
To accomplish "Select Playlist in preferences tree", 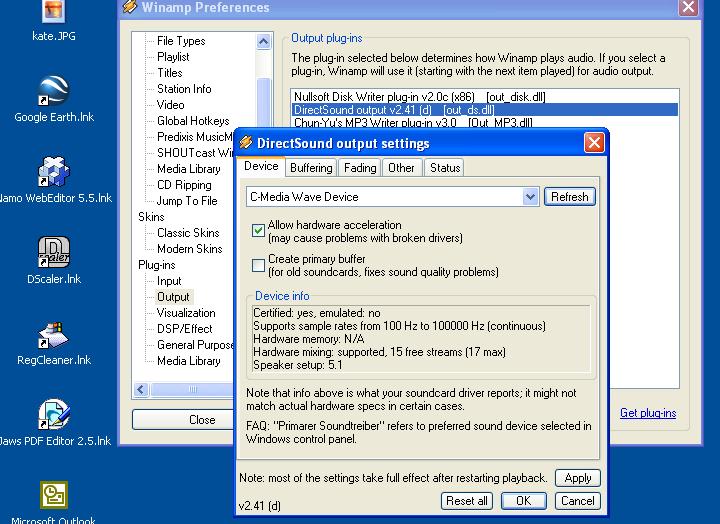I will [173, 57].
